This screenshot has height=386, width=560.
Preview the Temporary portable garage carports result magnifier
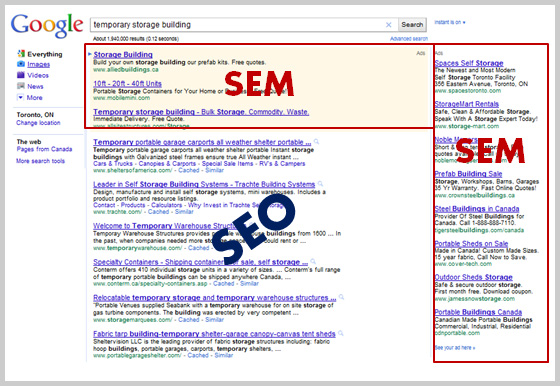pyautogui.click(x=316, y=142)
